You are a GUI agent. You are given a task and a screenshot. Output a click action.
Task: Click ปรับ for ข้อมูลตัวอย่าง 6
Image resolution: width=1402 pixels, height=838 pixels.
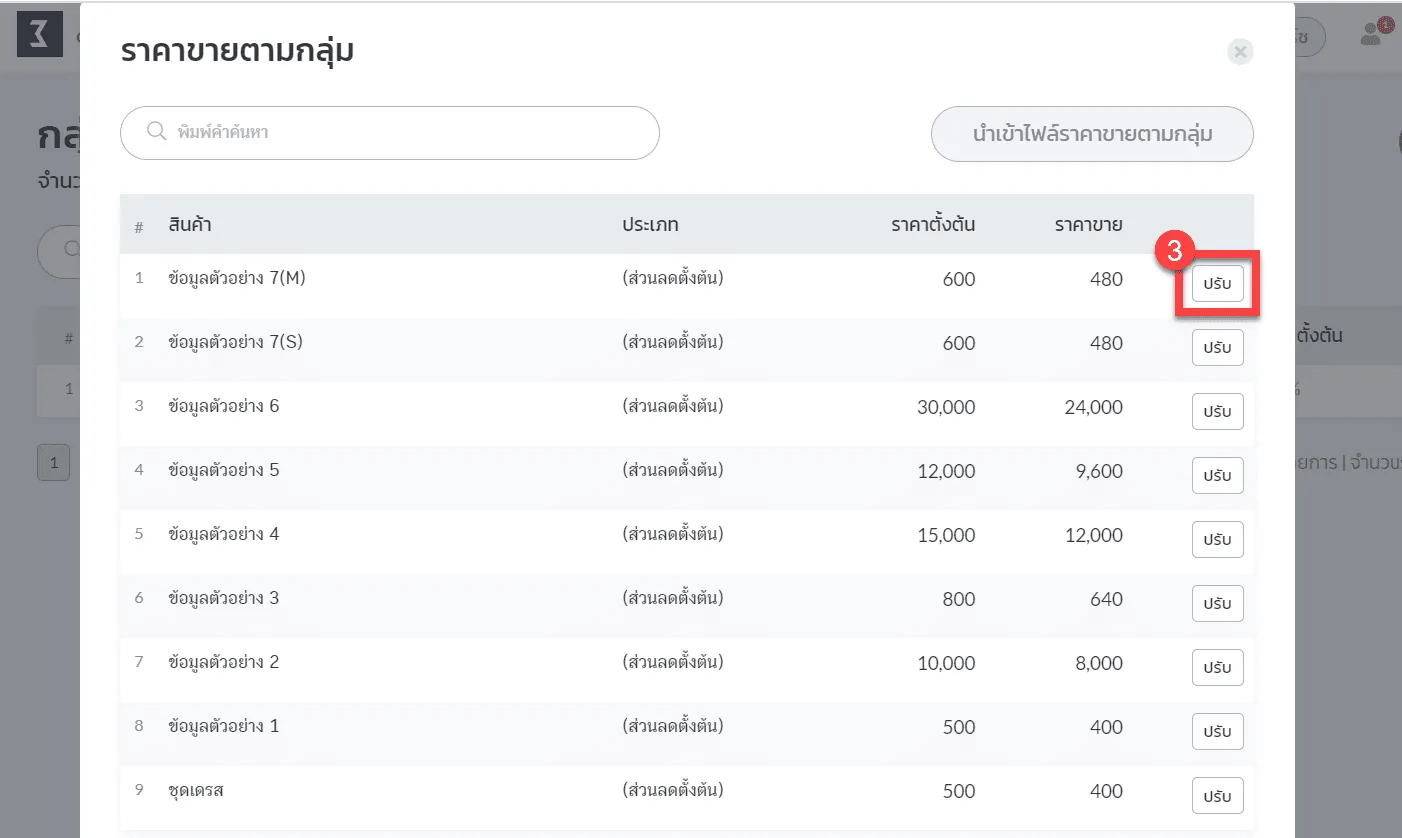pyautogui.click(x=1217, y=412)
